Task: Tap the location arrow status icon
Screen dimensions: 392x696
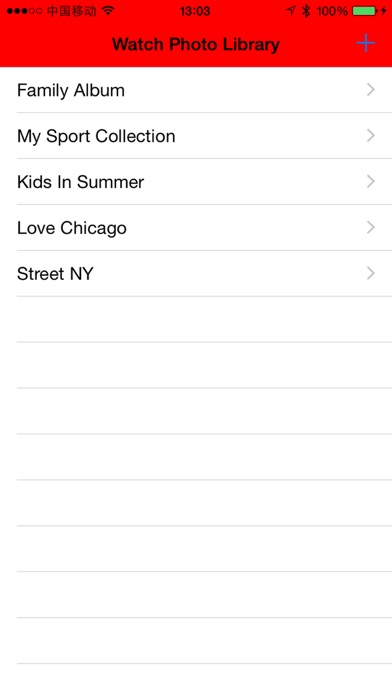Action: 291,11
